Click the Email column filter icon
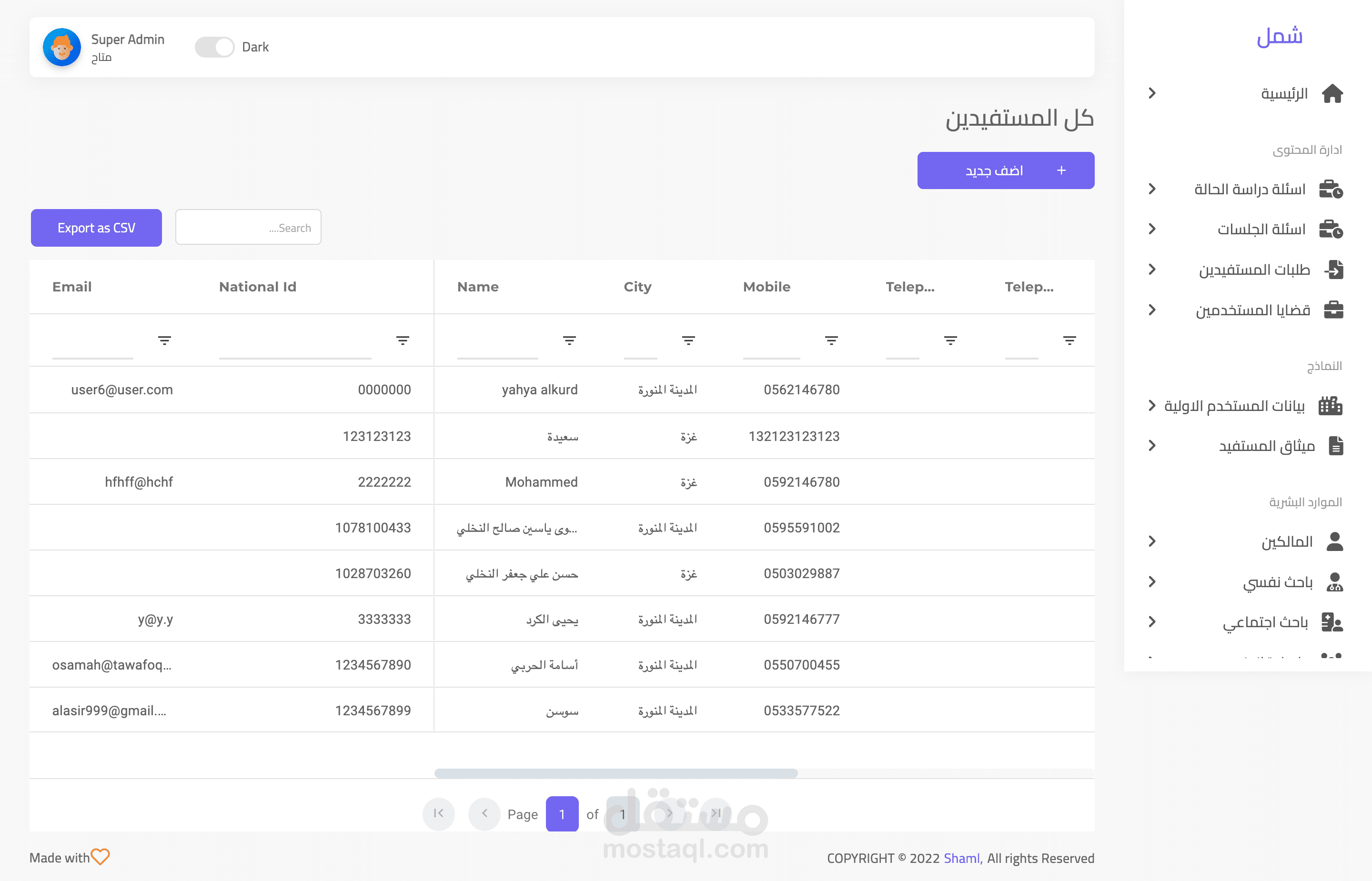The width and height of the screenshot is (1372, 881). (164, 340)
